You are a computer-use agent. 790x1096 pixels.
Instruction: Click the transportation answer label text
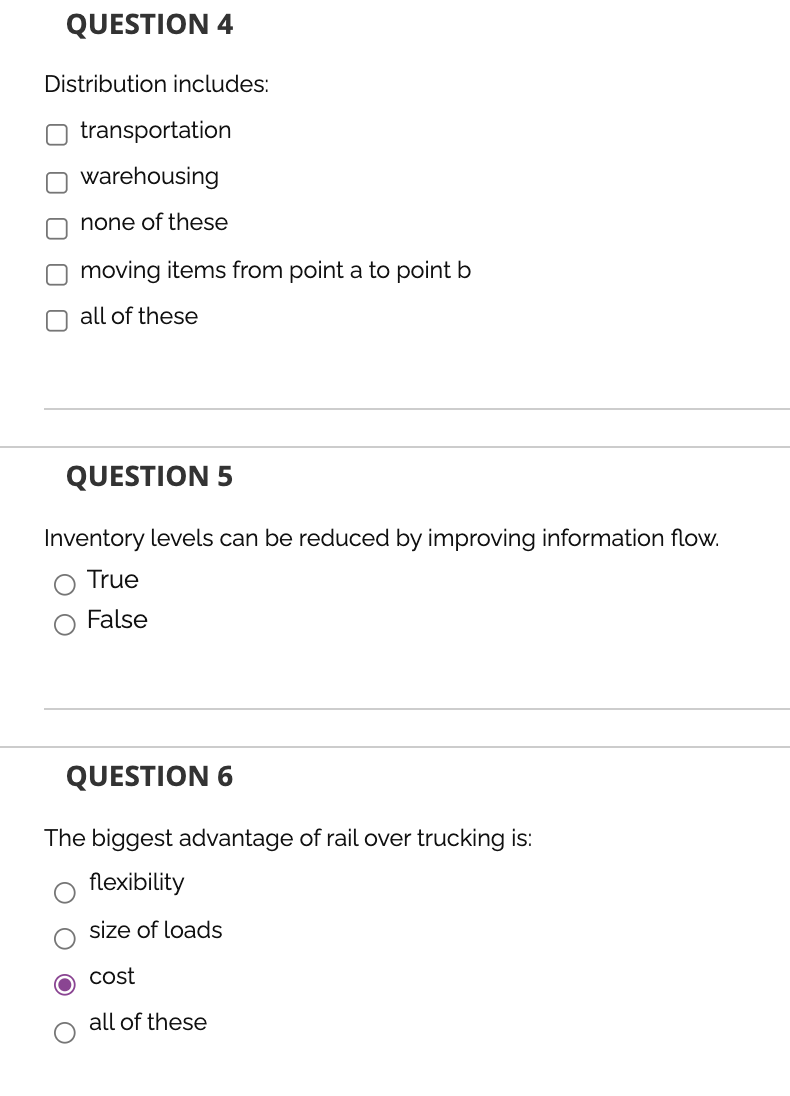pyautogui.click(x=155, y=130)
